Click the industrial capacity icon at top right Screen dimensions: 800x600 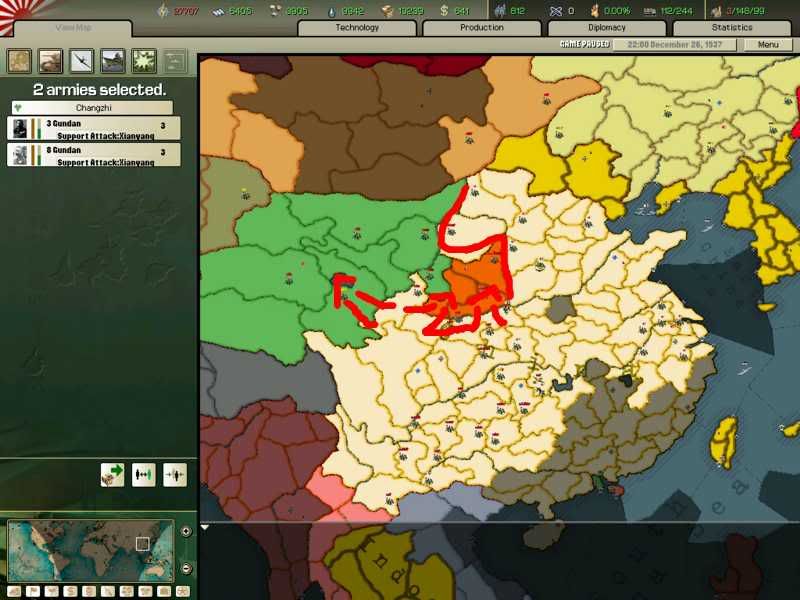tap(716, 11)
